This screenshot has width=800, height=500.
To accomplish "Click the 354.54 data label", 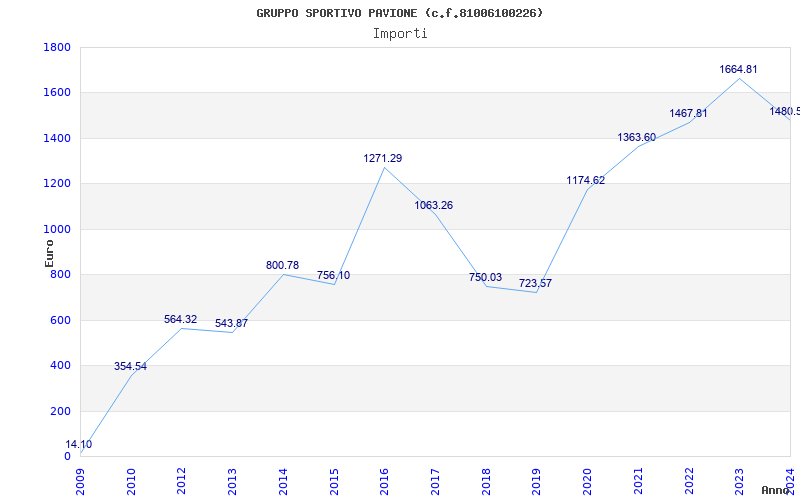I will tap(130, 366).
